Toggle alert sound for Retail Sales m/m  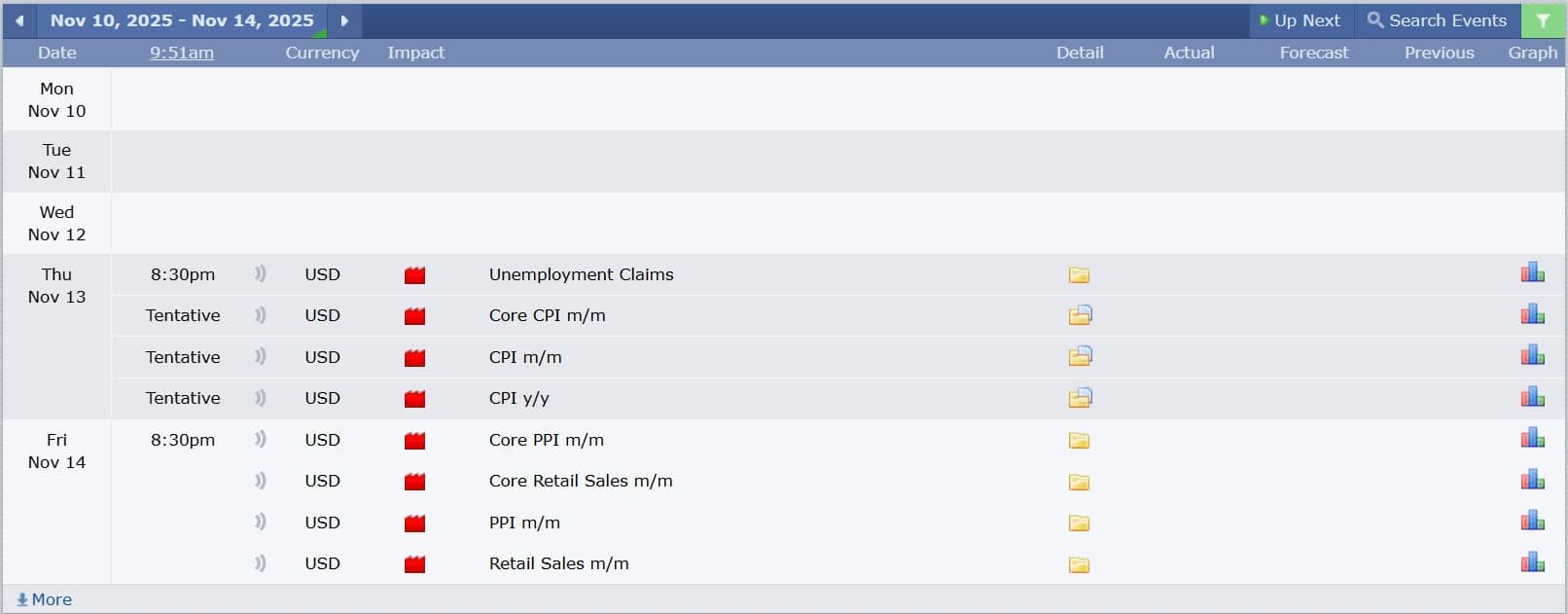[260, 563]
